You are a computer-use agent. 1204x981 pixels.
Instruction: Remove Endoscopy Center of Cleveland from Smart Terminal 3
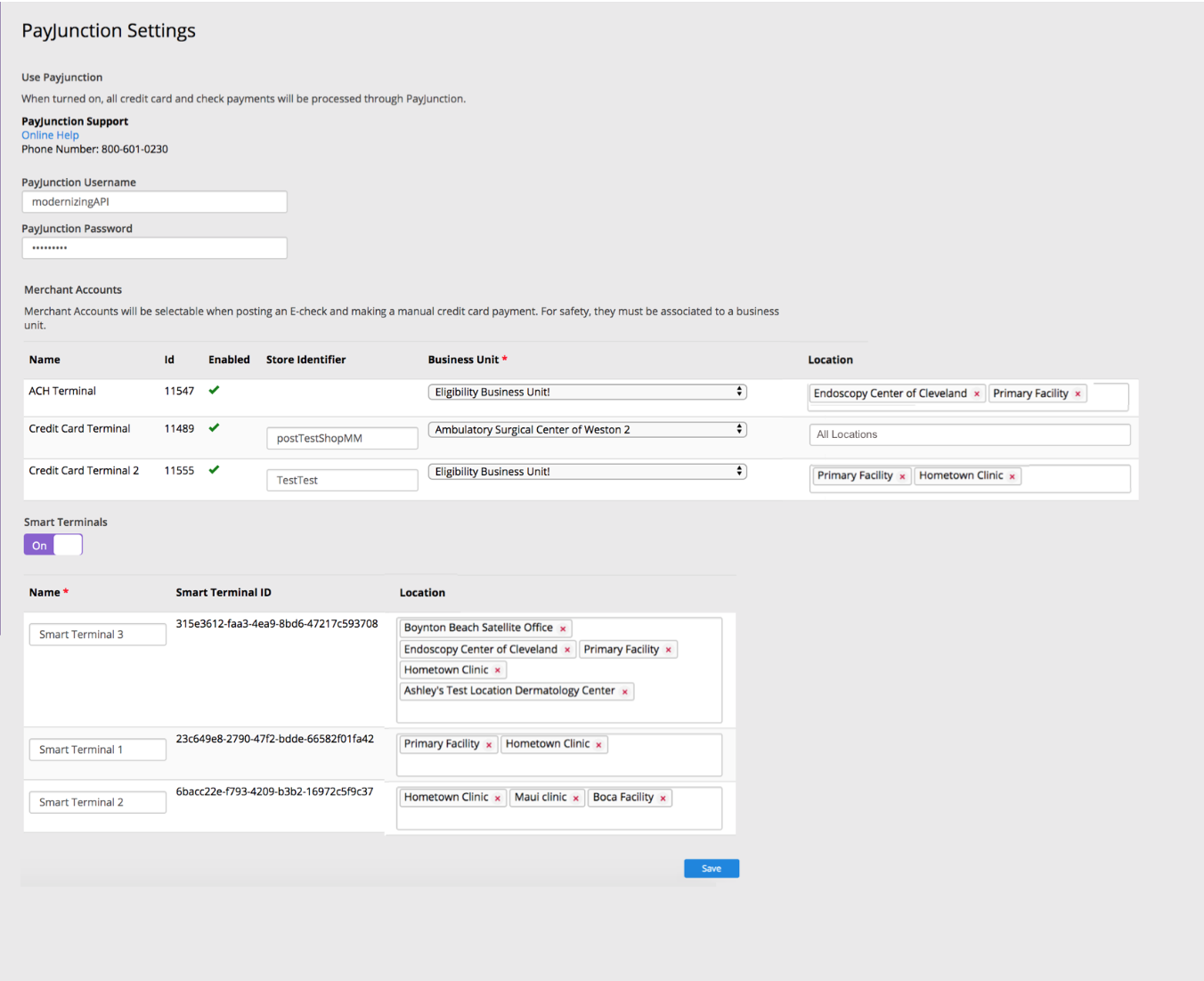pos(567,650)
